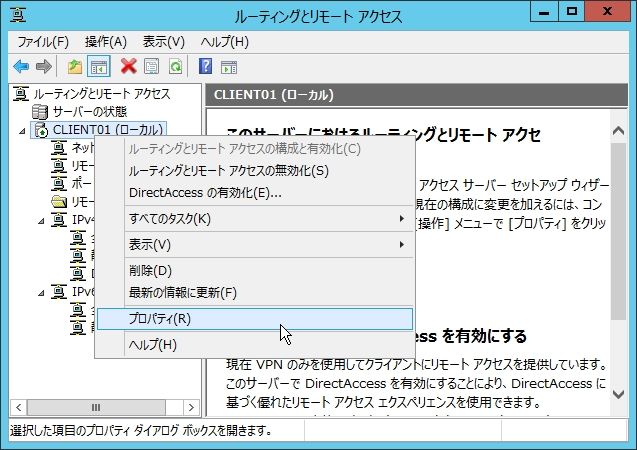The height and width of the screenshot is (450, 637).
Task: Click the right pane scroll down arrow
Action: click(x=618, y=394)
